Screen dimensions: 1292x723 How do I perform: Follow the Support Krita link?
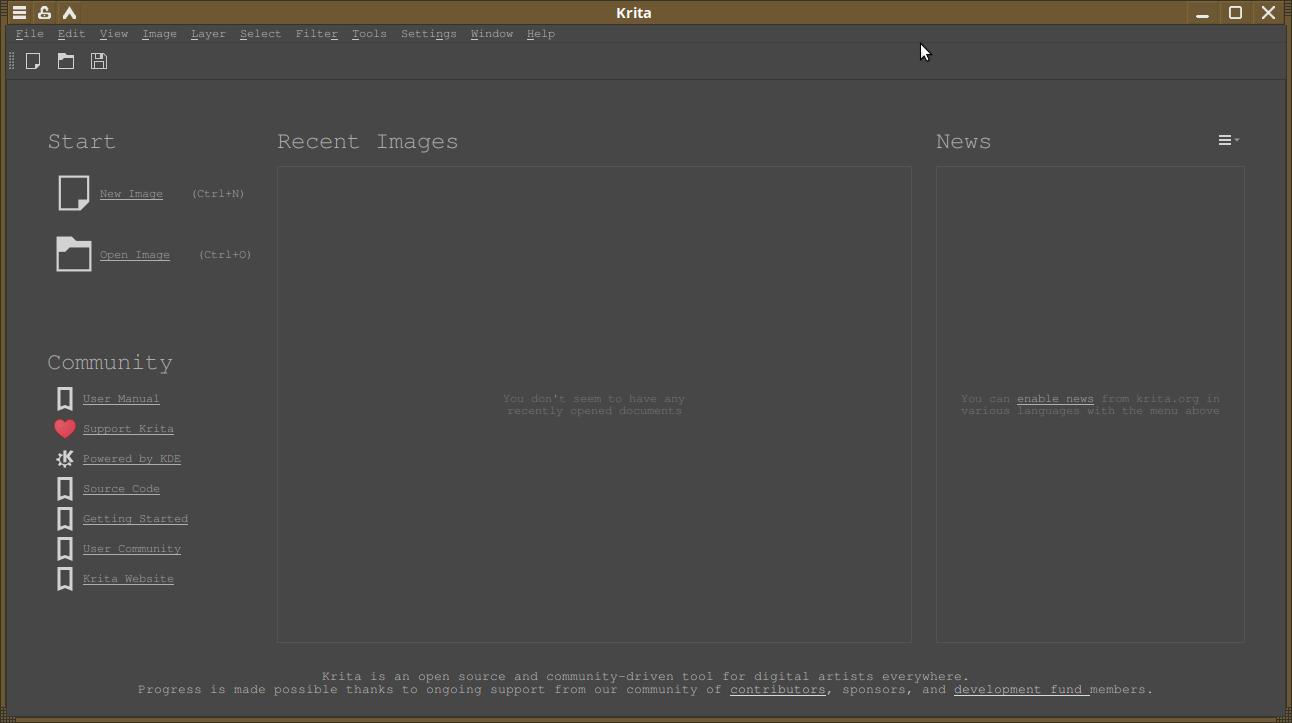128,429
